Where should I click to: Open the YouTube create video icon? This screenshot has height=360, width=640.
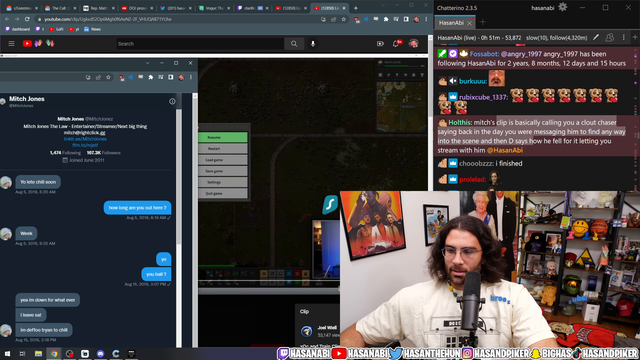(380, 44)
